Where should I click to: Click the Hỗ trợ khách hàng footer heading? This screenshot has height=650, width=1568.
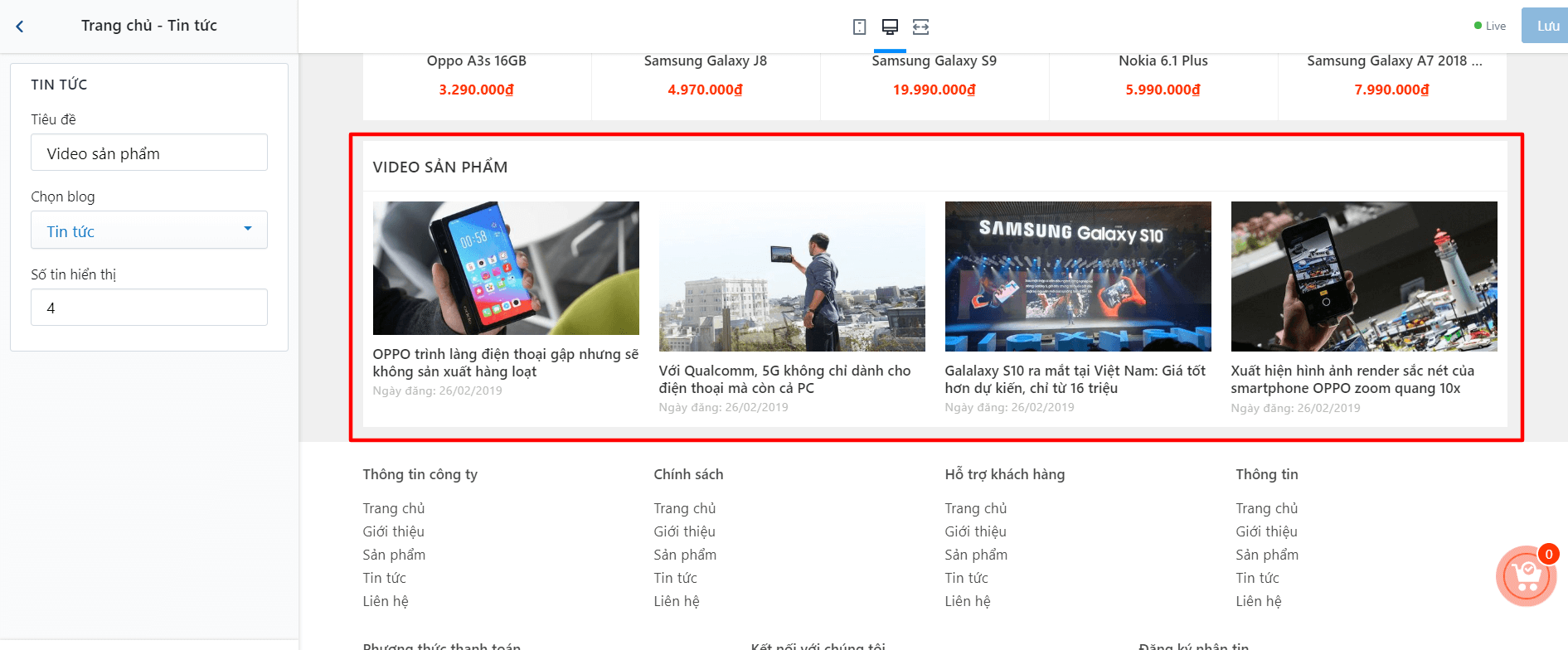click(x=1005, y=474)
